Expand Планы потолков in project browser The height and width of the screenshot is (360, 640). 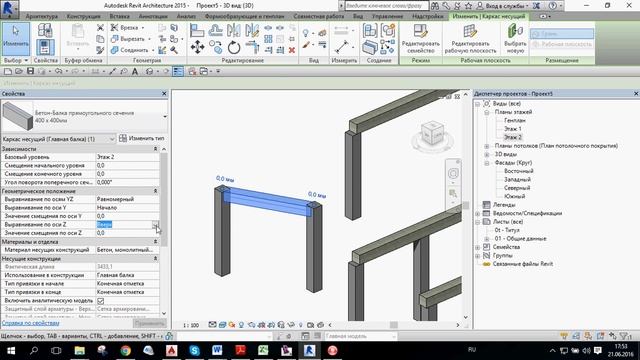tap(487, 146)
